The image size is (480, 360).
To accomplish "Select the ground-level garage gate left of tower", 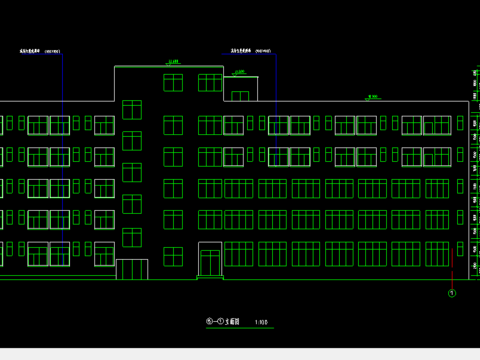I will click(x=132, y=269).
